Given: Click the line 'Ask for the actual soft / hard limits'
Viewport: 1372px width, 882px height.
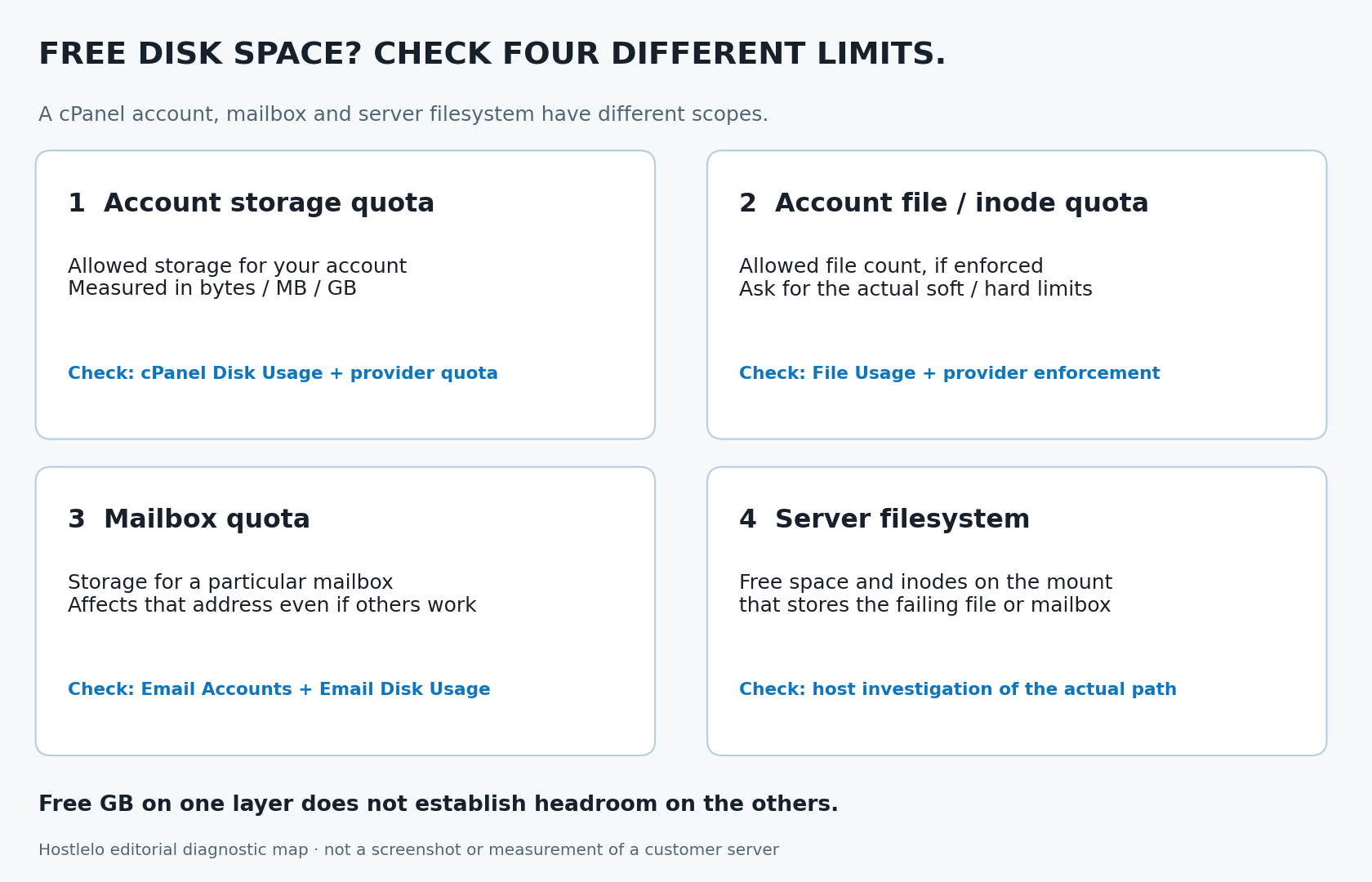Looking at the screenshot, I should pos(915,289).
